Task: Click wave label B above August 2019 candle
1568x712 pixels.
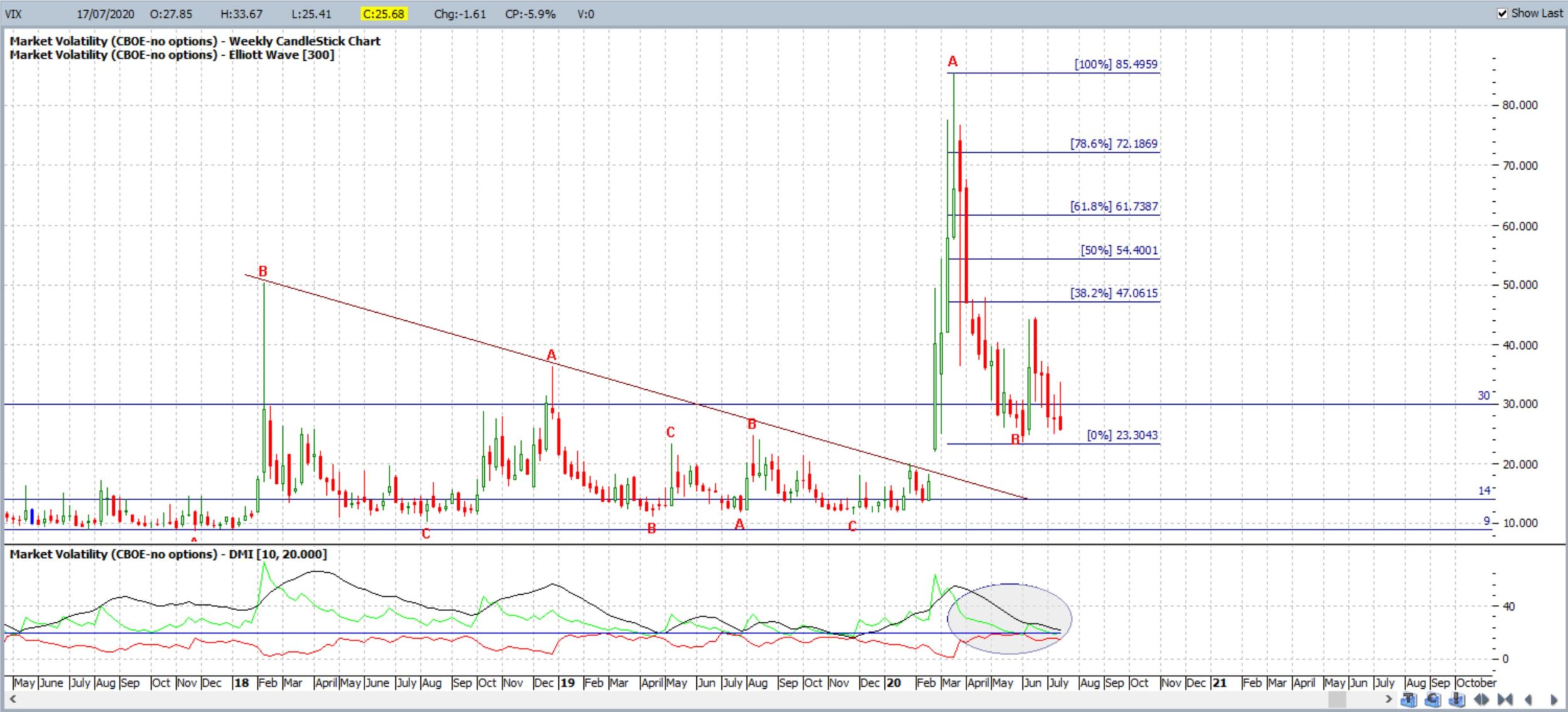Action: click(x=752, y=424)
